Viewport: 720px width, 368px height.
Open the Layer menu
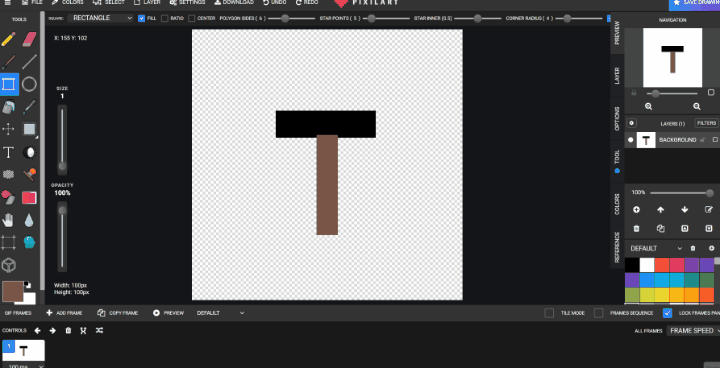point(147,2)
